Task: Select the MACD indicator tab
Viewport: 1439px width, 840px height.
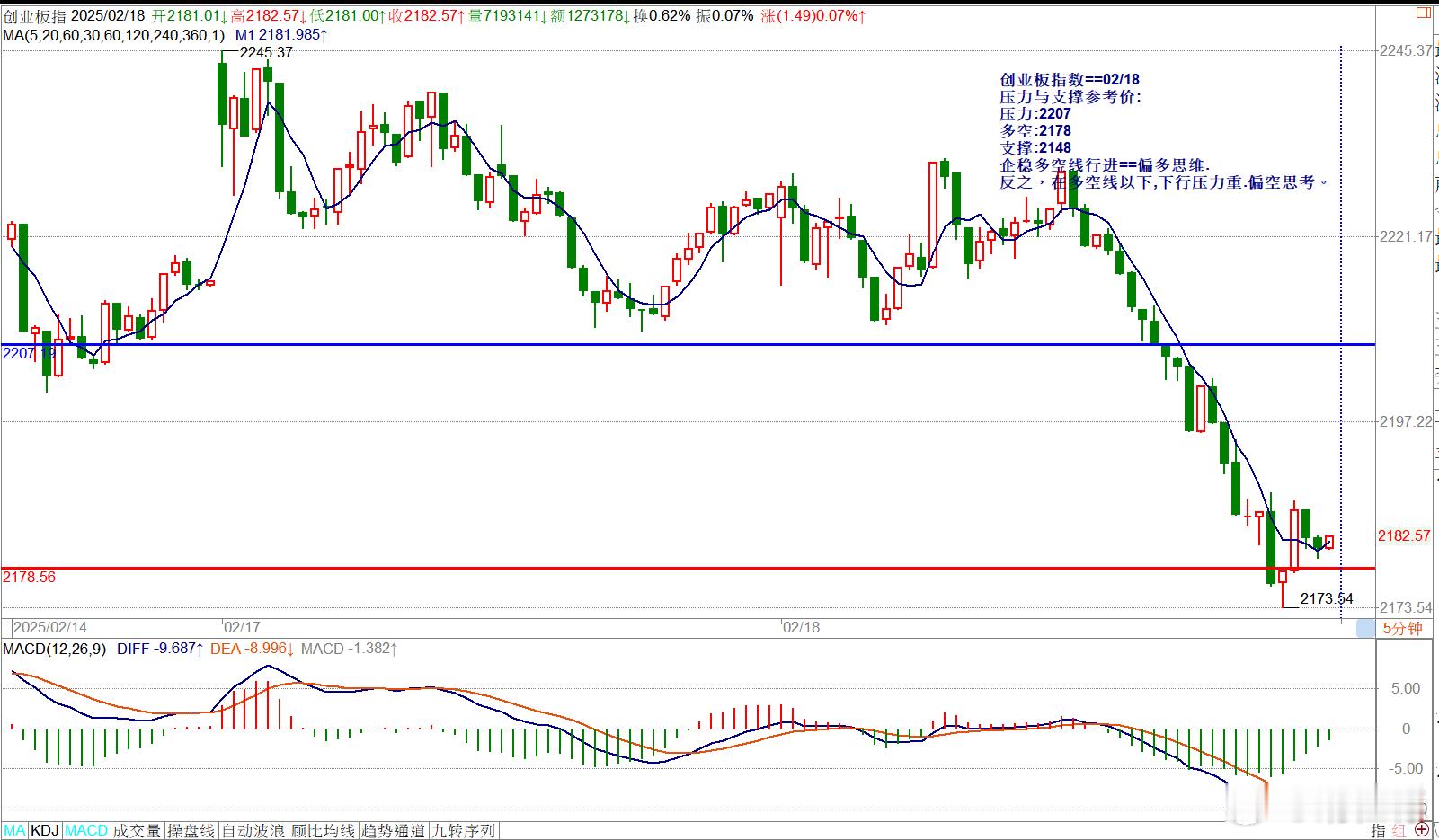Action: tap(86, 831)
